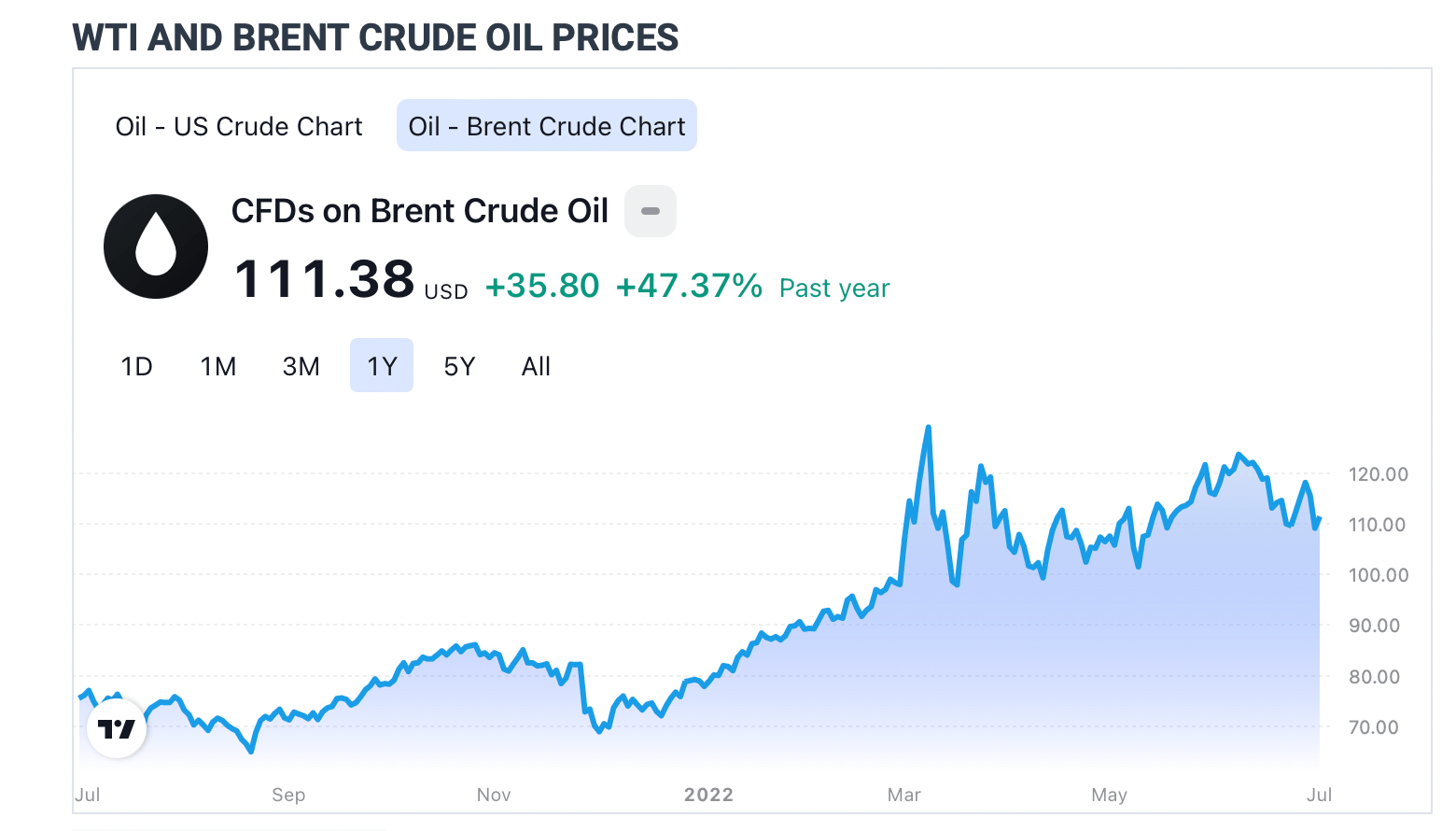Click the TradingView logo badge
1456x831 pixels.
[117, 728]
